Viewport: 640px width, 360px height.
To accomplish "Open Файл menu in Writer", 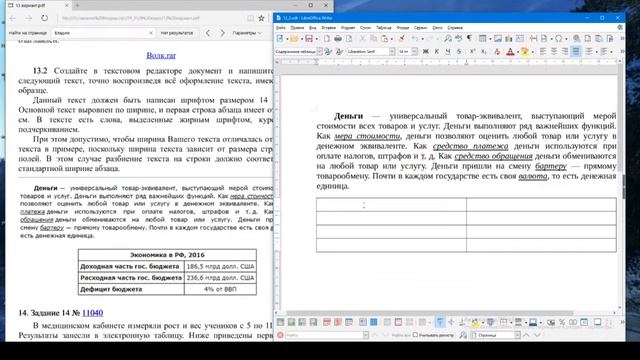I will [281, 28].
